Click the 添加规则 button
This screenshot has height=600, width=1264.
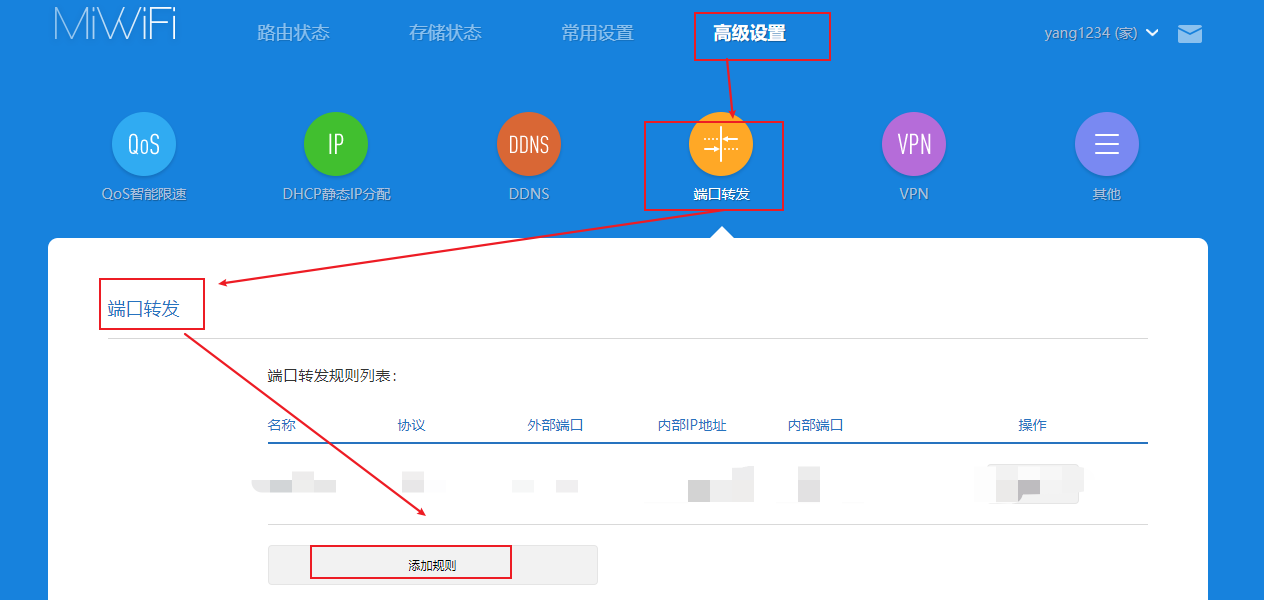point(432,565)
